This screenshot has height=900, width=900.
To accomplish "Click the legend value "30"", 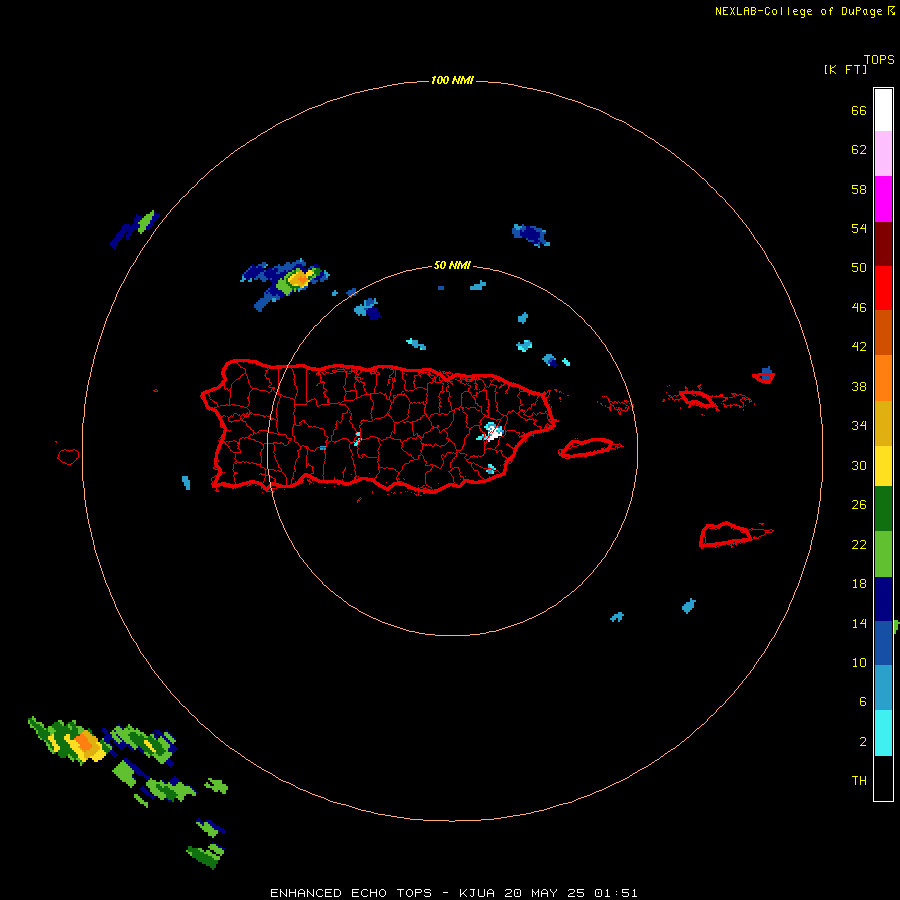I will click(x=859, y=465).
